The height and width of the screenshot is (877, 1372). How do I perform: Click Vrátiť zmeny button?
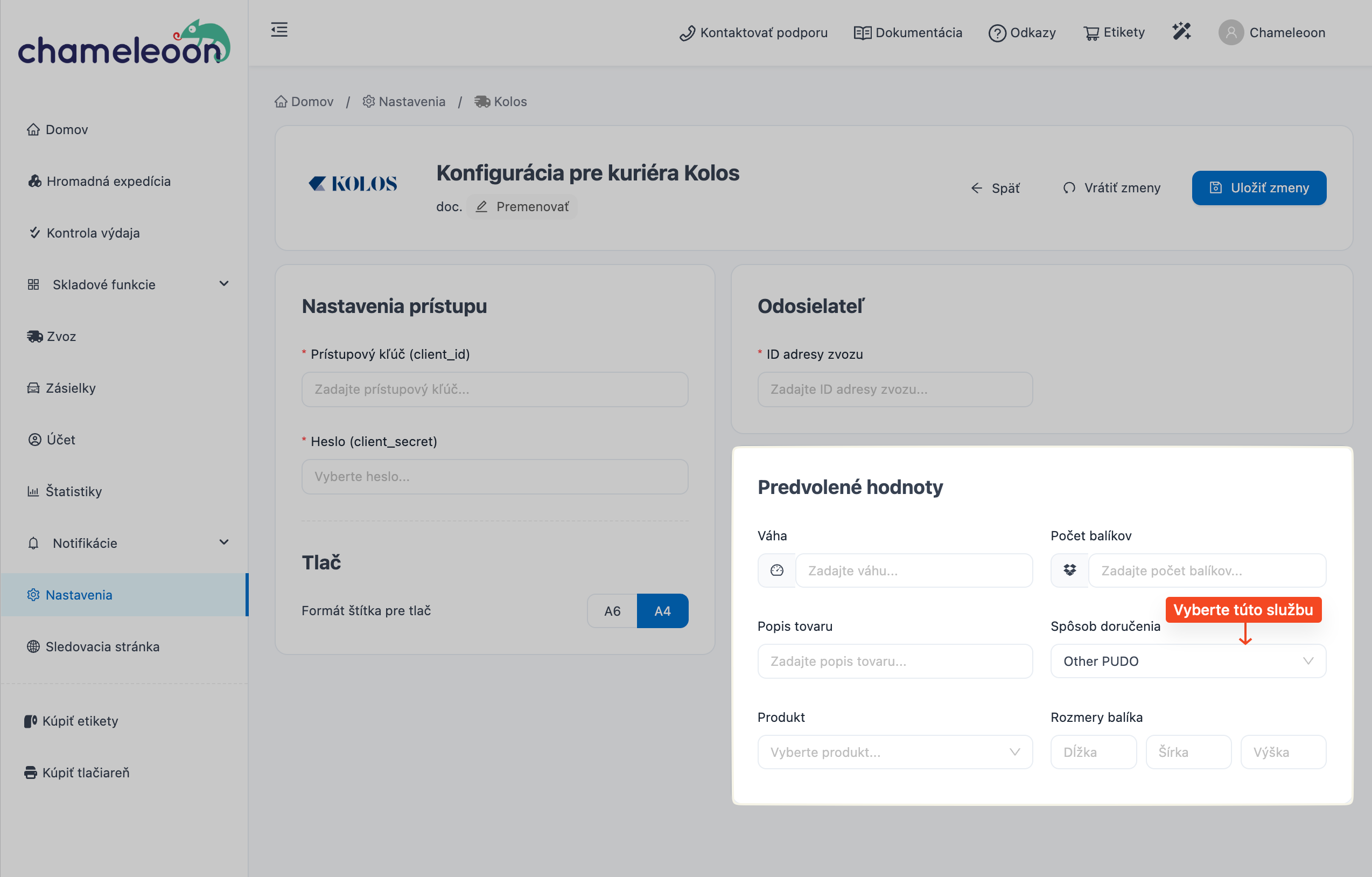tap(1111, 188)
